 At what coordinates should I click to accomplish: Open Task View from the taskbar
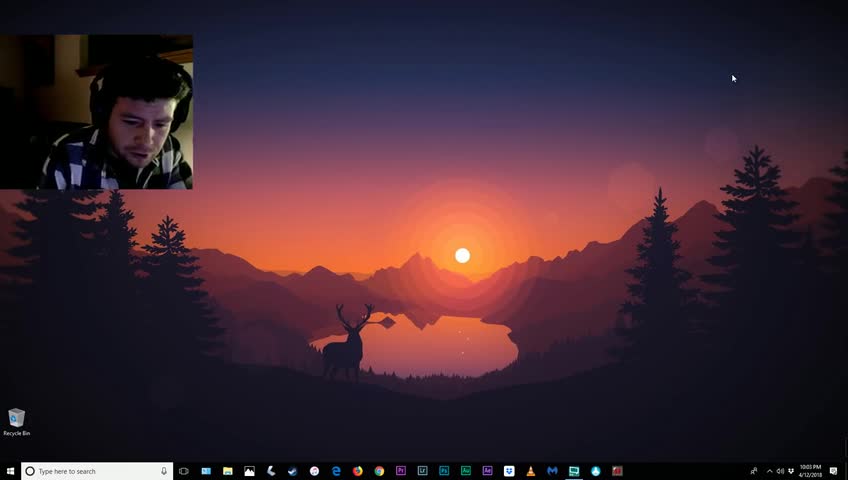tap(184, 471)
